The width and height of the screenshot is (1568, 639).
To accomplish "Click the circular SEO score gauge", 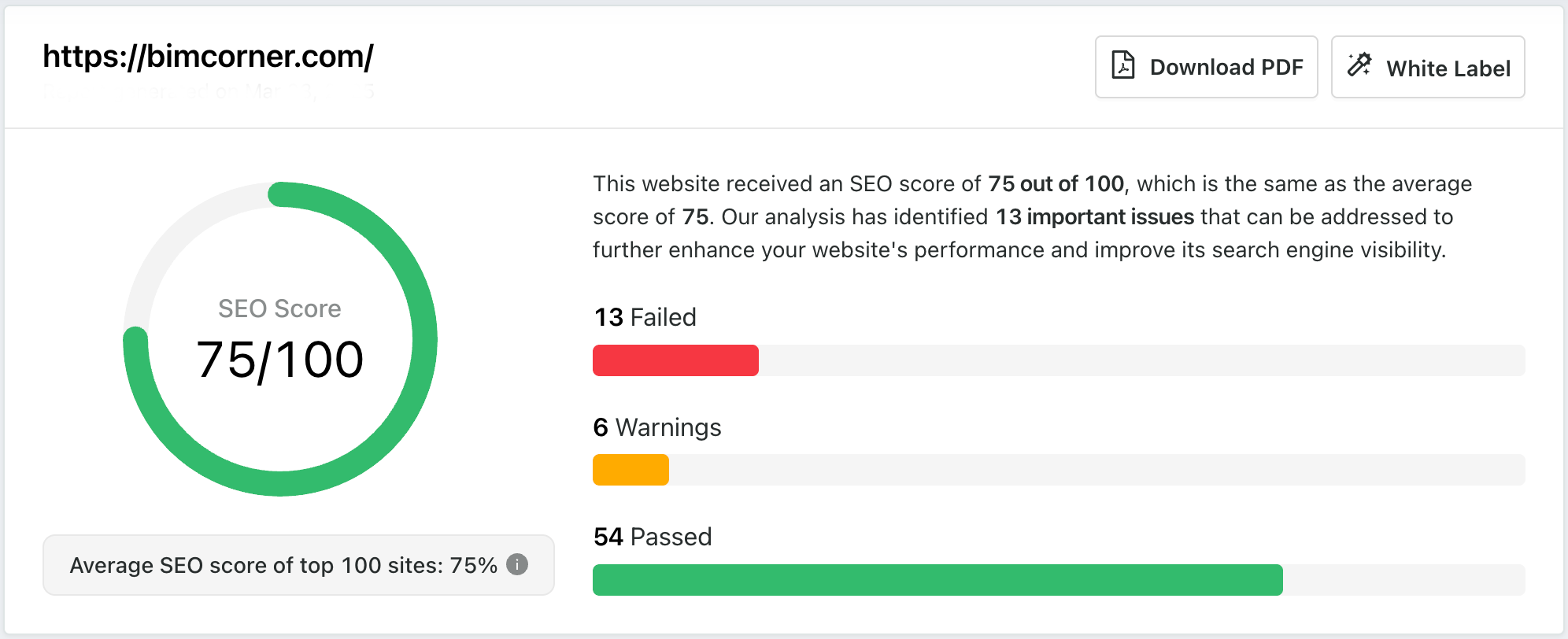I will pyautogui.click(x=280, y=339).
